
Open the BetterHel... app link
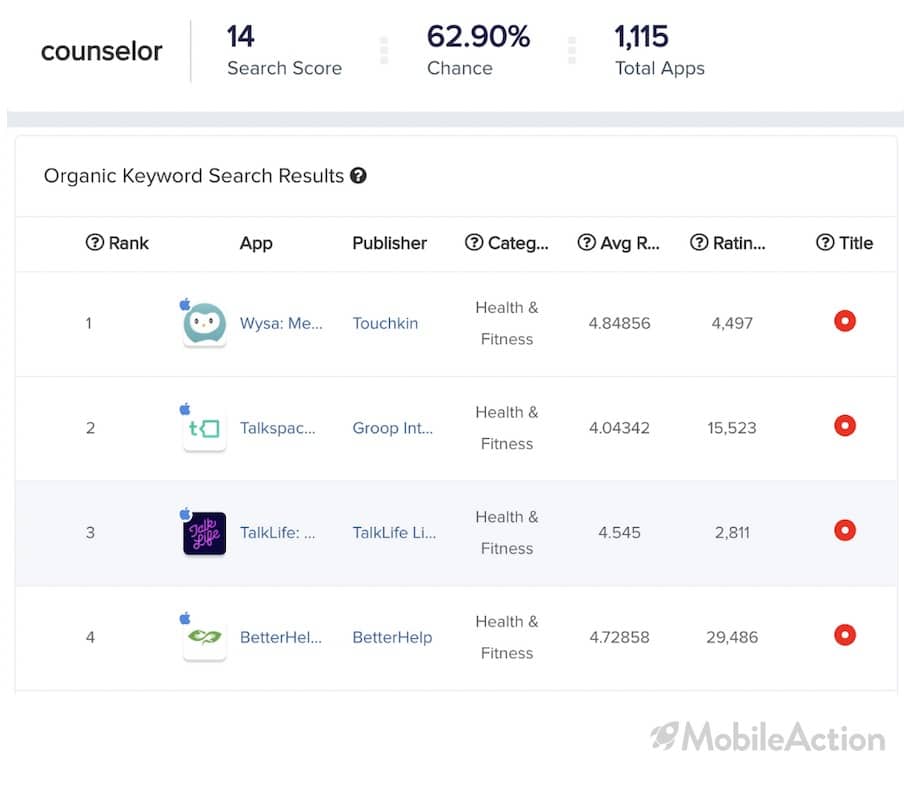281,638
